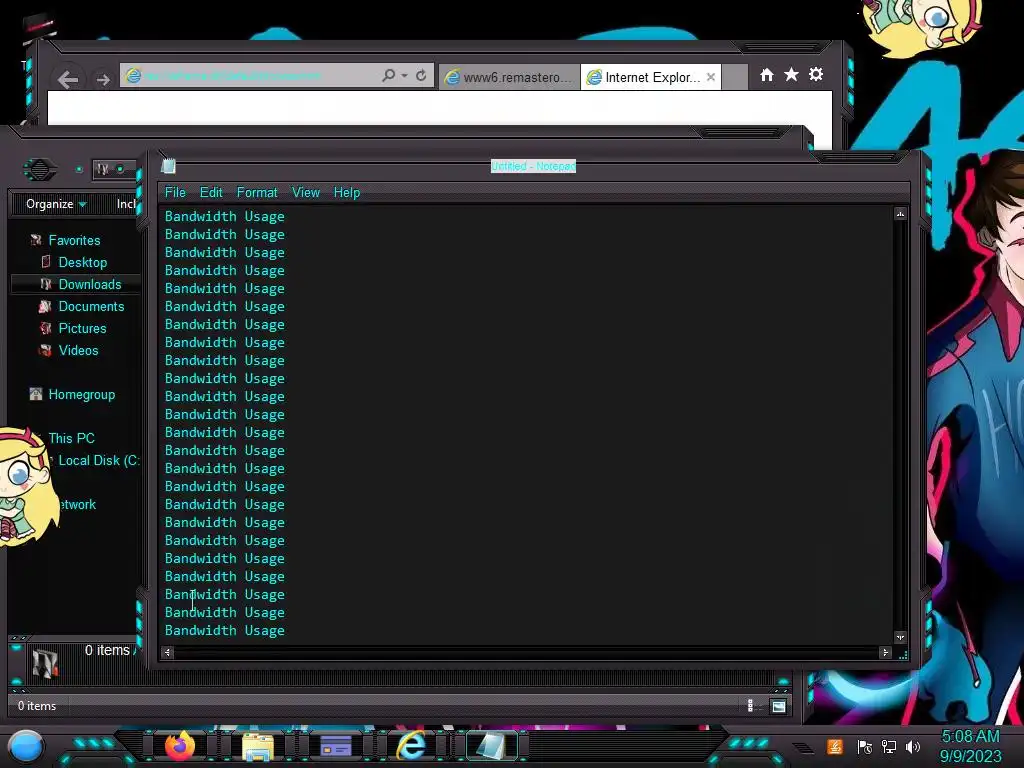Click the Downloads folder icon in sidebar
This screenshot has width=1024, height=768.
tap(46, 284)
